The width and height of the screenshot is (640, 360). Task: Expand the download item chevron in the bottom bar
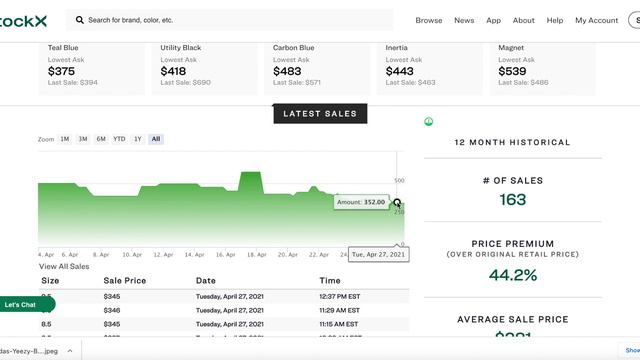pyautogui.click(x=70, y=351)
